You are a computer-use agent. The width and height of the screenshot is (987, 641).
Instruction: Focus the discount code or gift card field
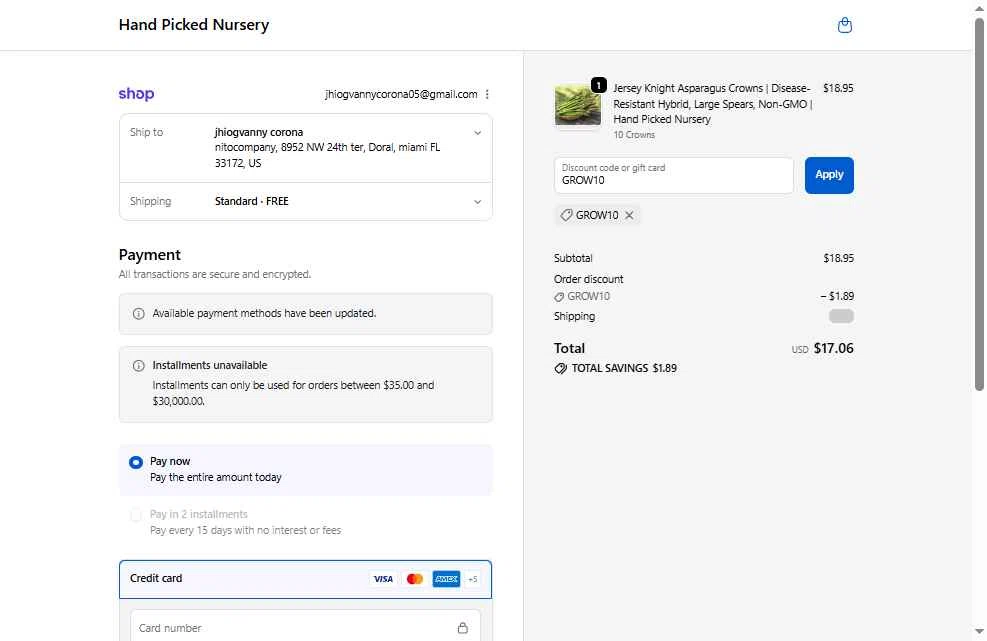[x=674, y=175]
